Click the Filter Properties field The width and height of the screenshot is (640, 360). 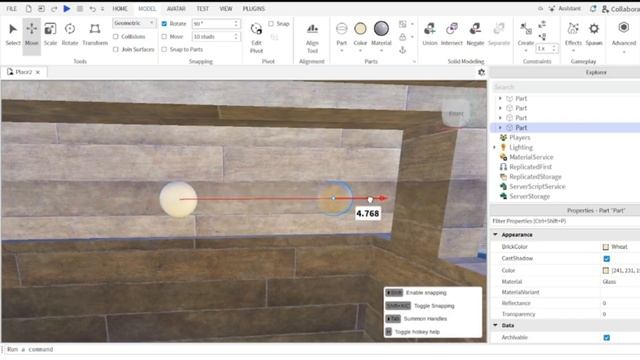[566, 221]
